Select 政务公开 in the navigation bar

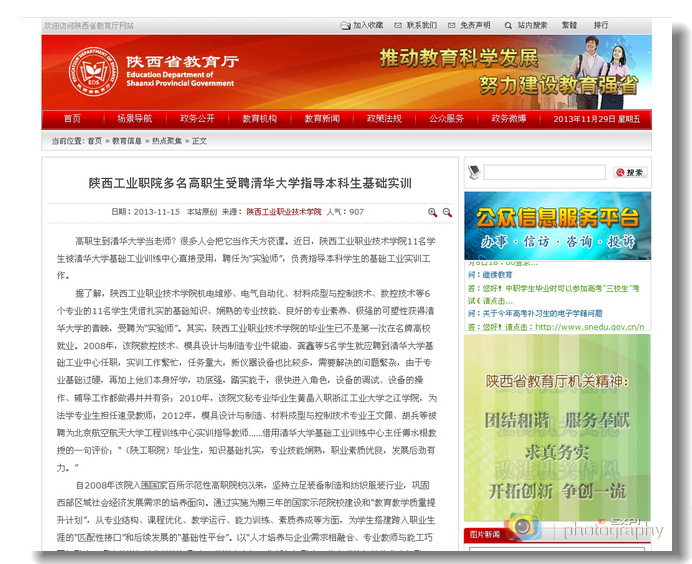tap(197, 119)
